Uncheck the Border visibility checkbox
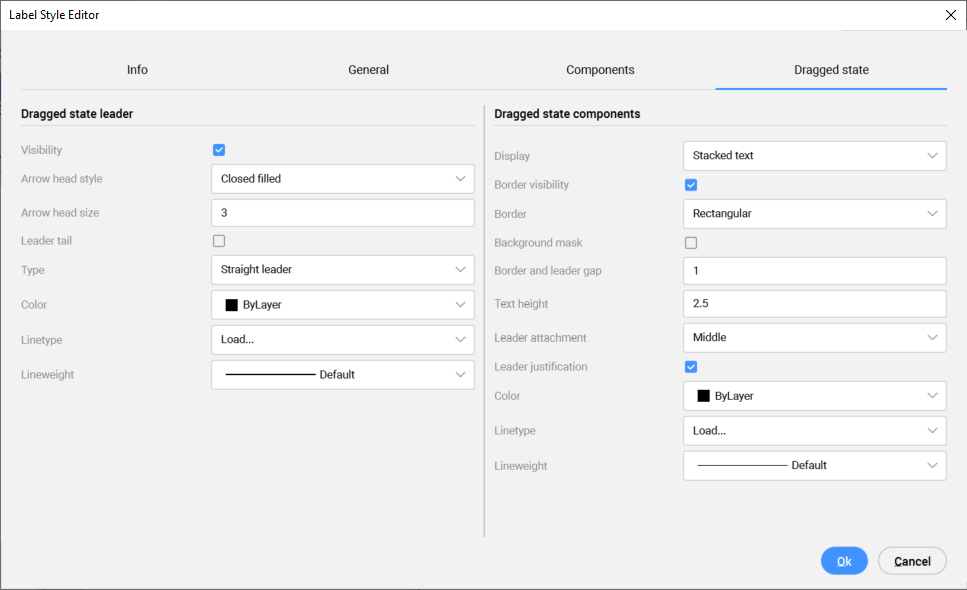Viewport: 967px width, 590px height. click(691, 185)
